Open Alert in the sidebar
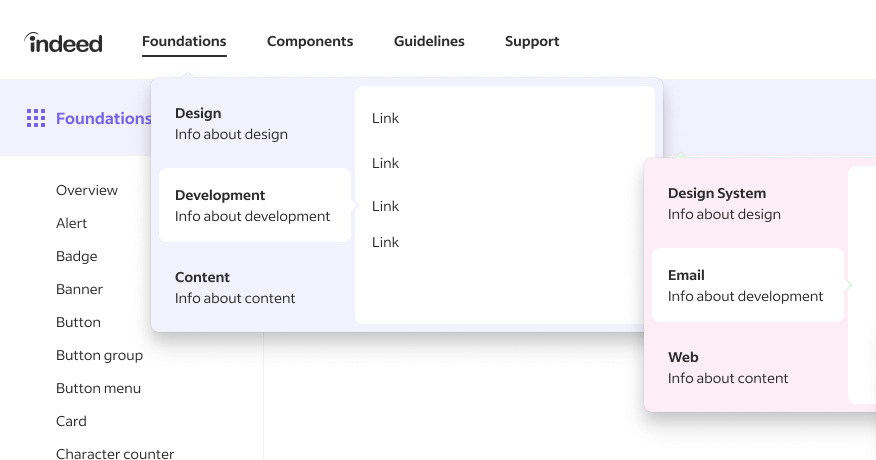 [72, 223]
